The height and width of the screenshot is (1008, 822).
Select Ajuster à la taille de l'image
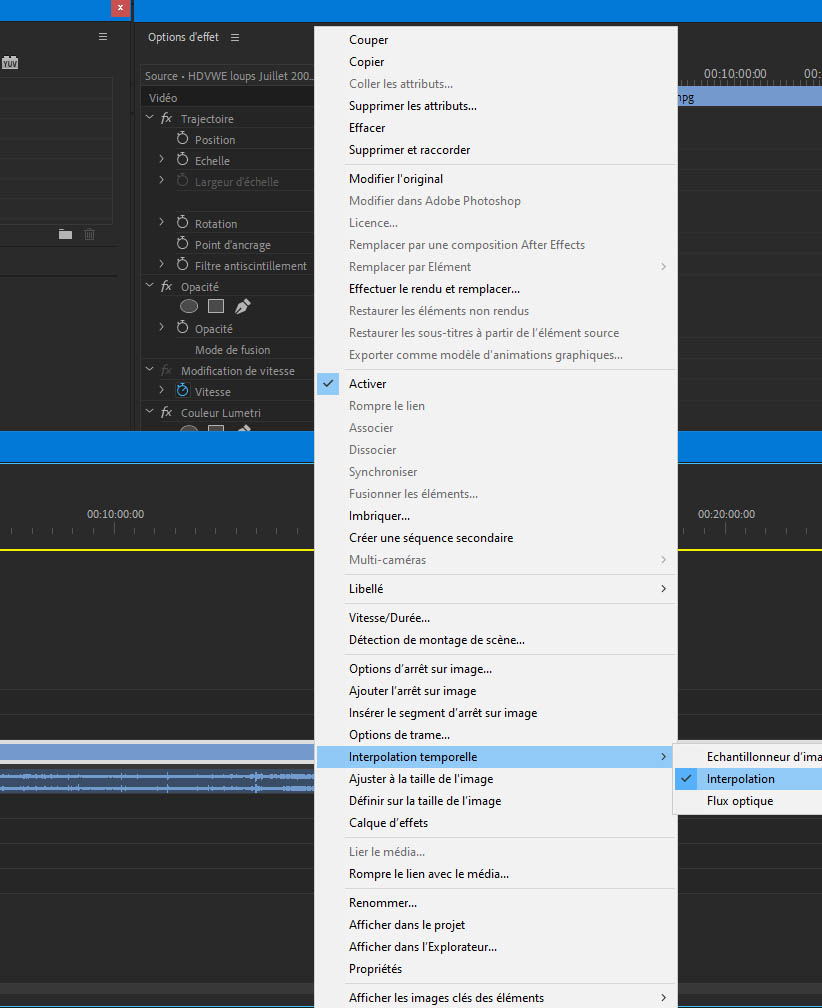click(x=496, y=779)
